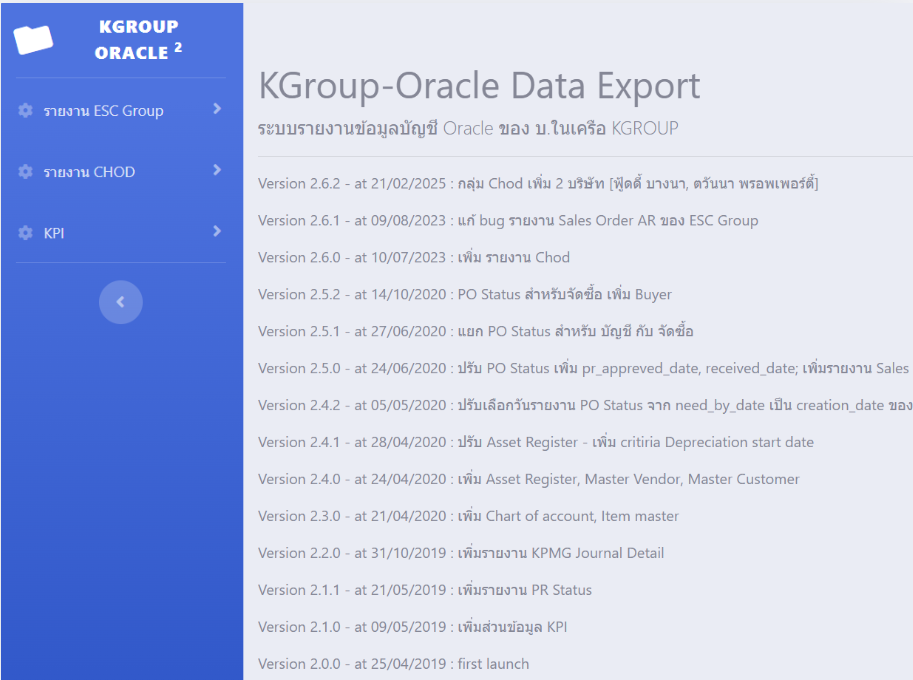913x680 pixels.
Task: Click the white folder logo icon
Action: (x=34, y=40)
